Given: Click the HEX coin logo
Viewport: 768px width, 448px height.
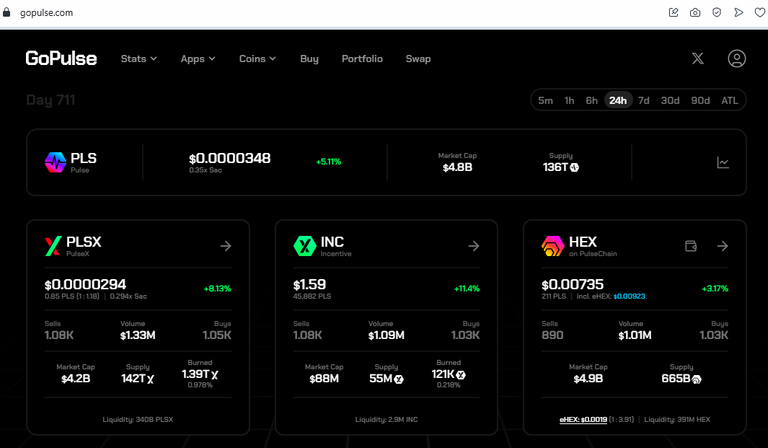Looking at the screenshot, I should click(553, 246).
